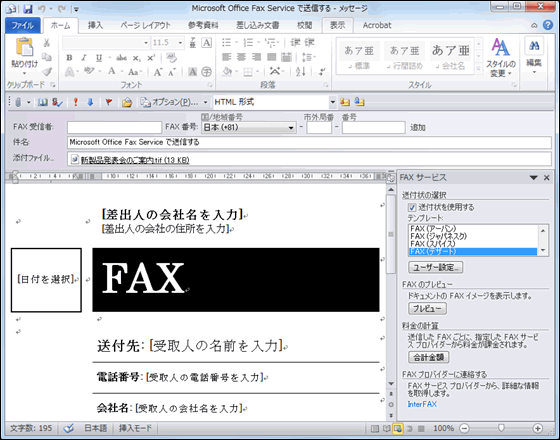
Task: Click the follow-up red flag icon
Action: [x=109, y=102]
